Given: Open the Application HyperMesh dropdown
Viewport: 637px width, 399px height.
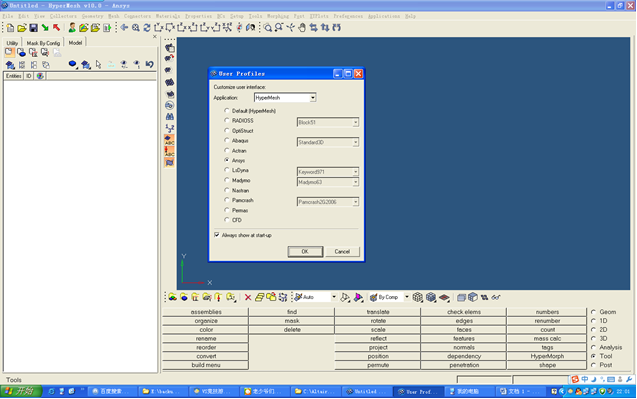Looking at the screenshot, I should pyautogui.click(x=312, y=98).
